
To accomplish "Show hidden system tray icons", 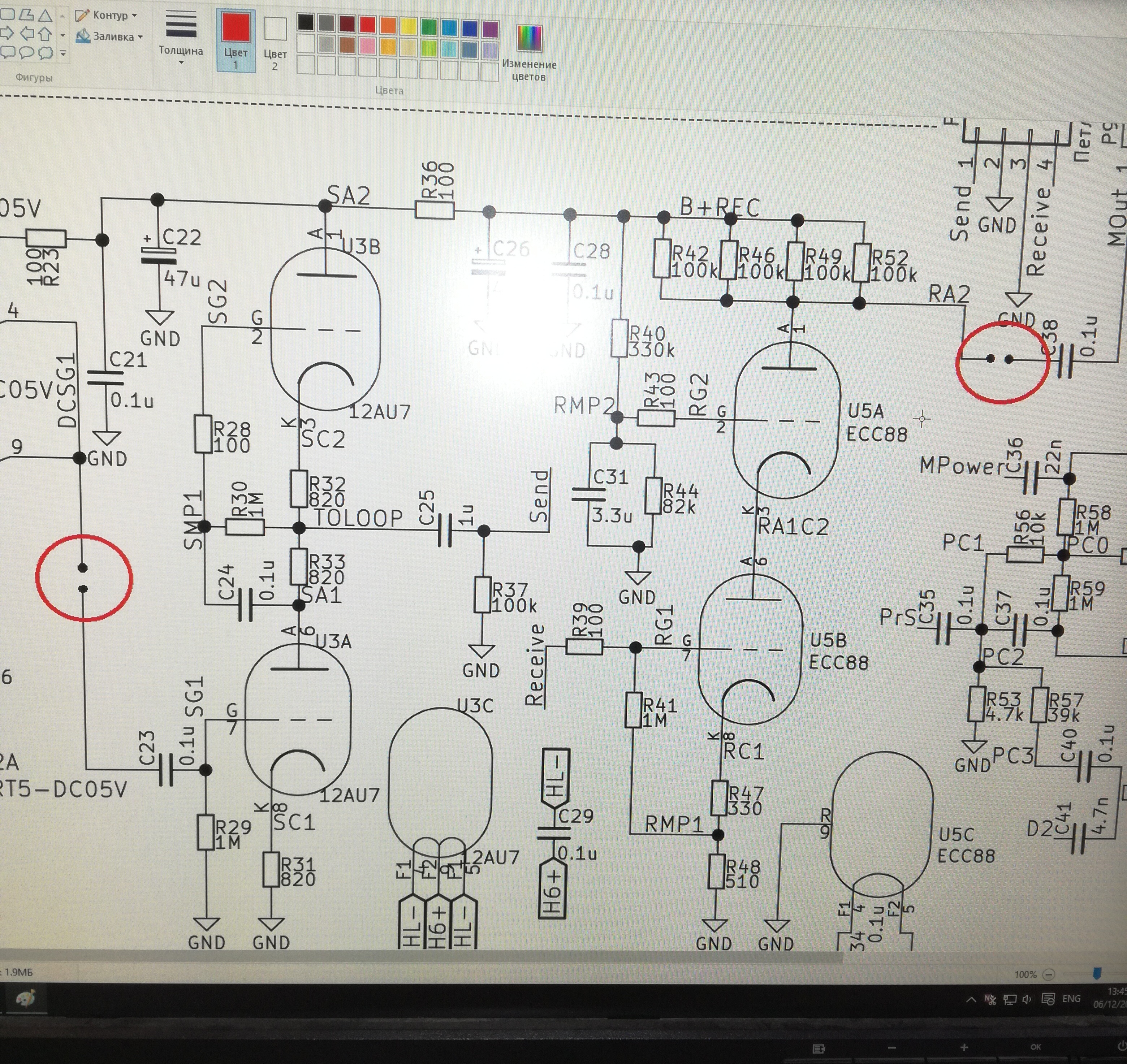I will (971, 999).
